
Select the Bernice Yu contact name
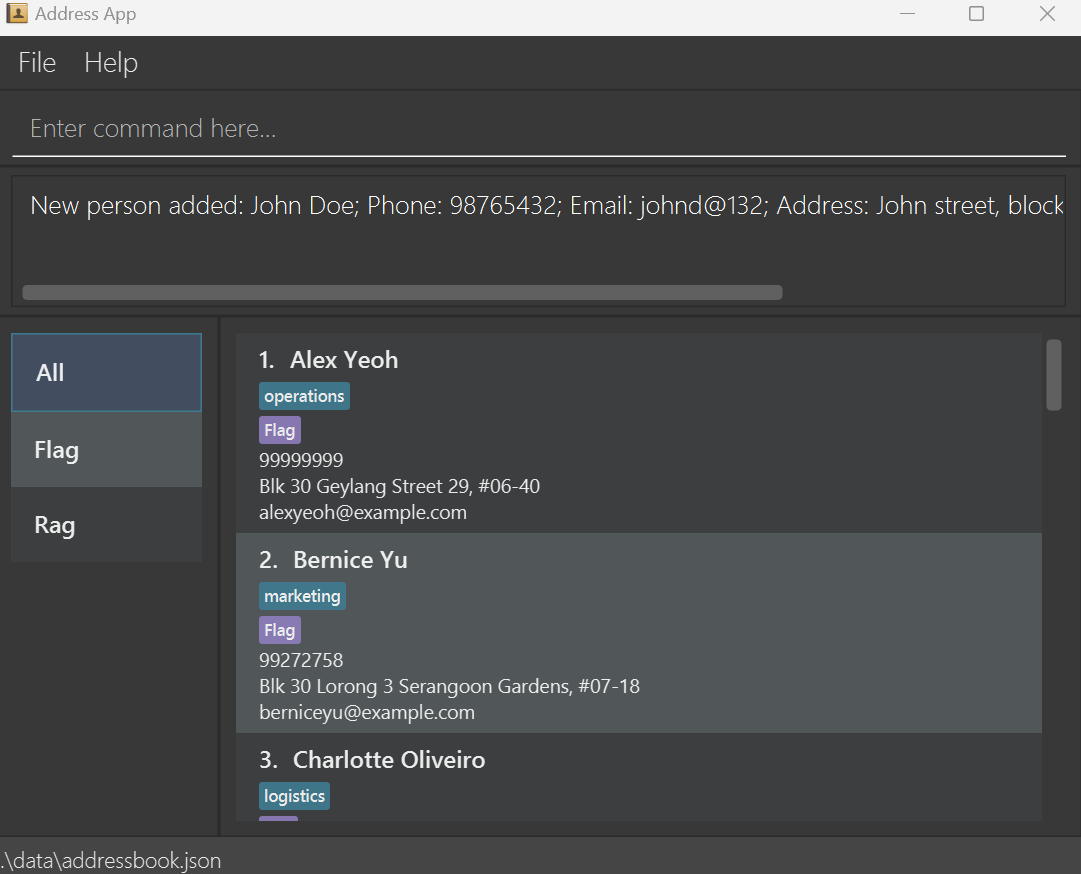click(x=350, y=560)
